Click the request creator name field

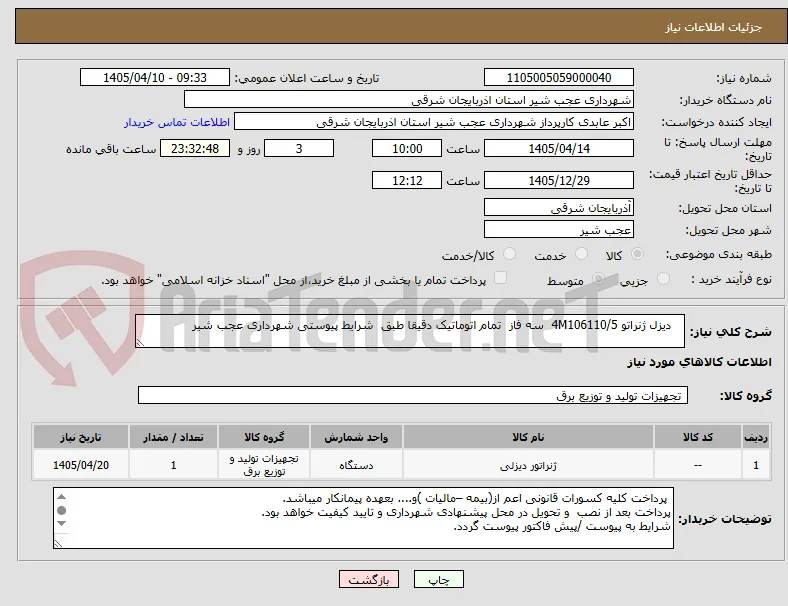tap(434, 122)
